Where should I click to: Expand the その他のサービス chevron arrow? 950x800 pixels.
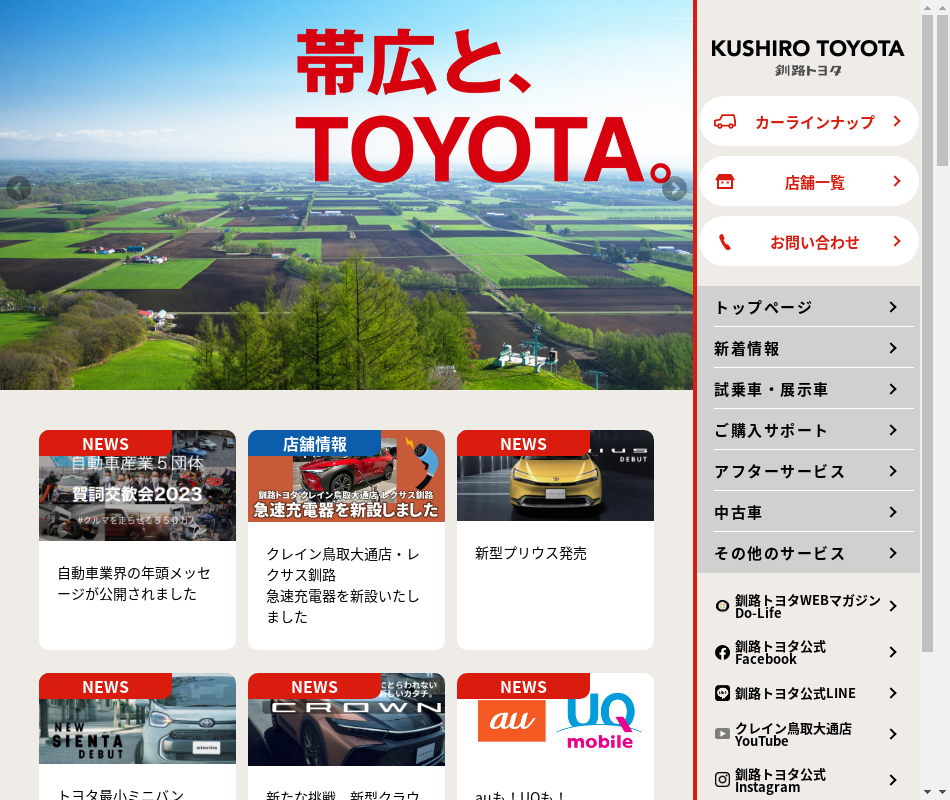[x=893, y=553]
